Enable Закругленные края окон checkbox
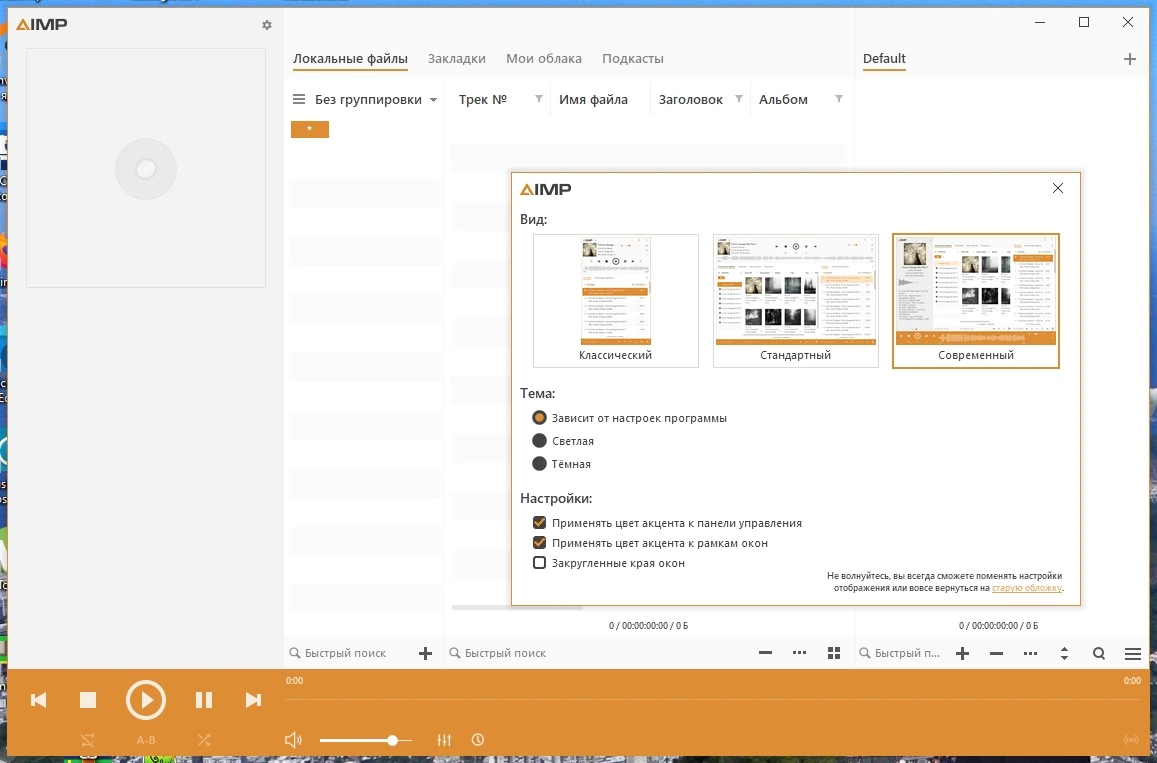This screenshot has width=1157, height=763. [539, 562]
